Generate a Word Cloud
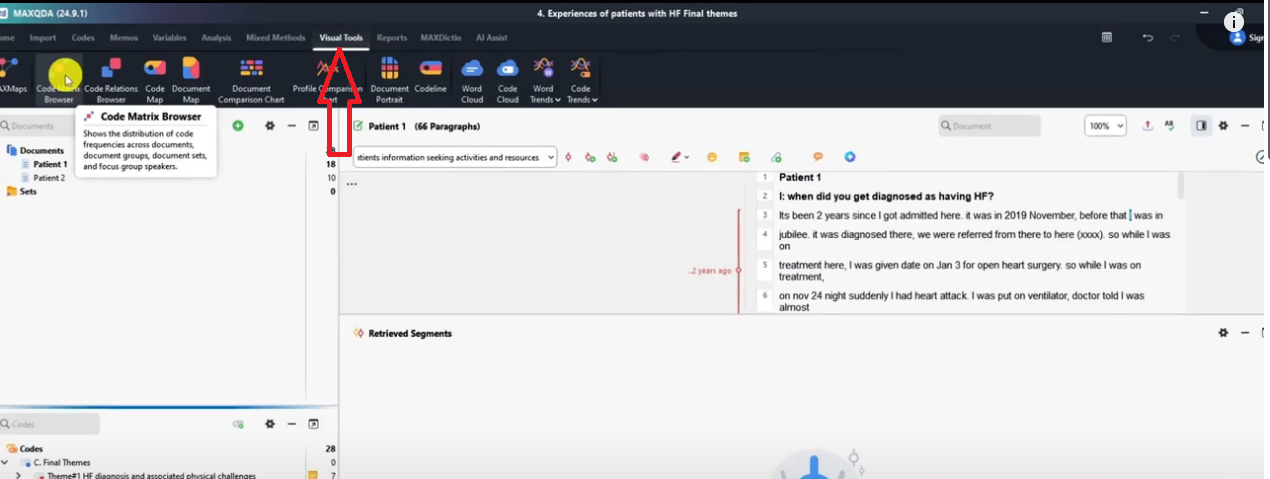The height and width of the screenshot is (479, 1270). click(x=472, y=79)
